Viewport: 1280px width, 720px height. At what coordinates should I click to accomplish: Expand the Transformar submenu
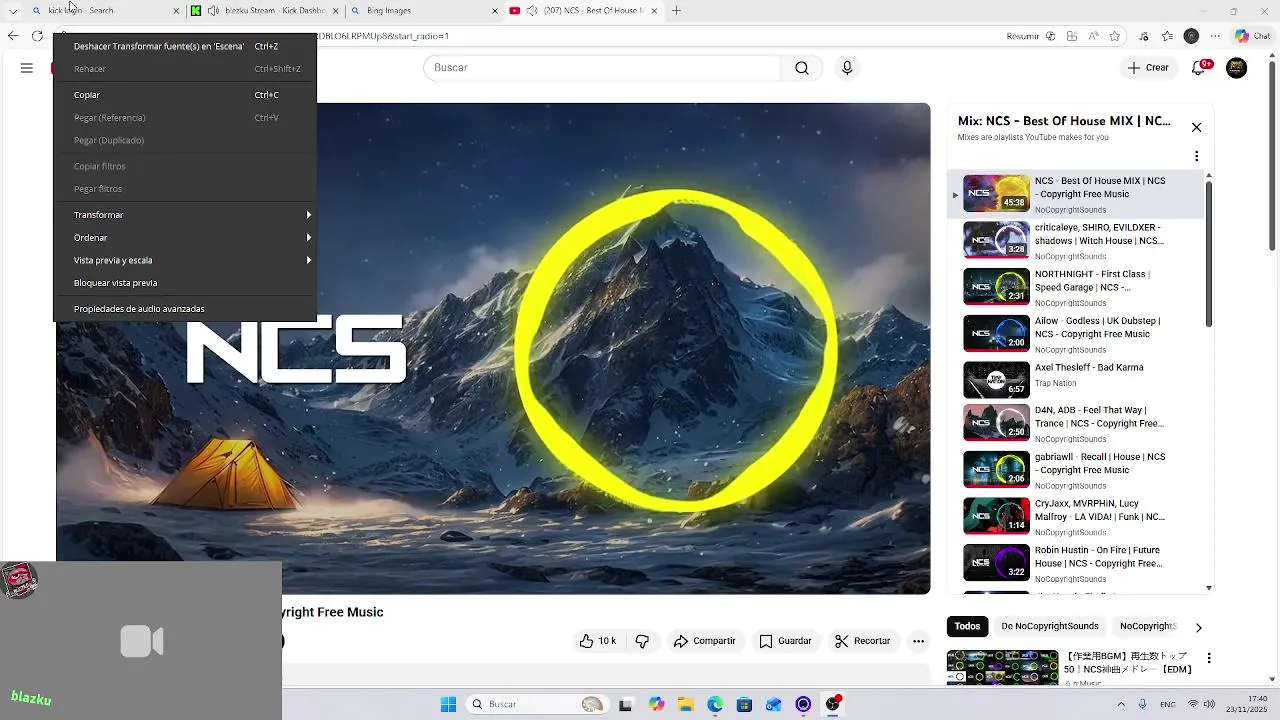click(185, 215)
